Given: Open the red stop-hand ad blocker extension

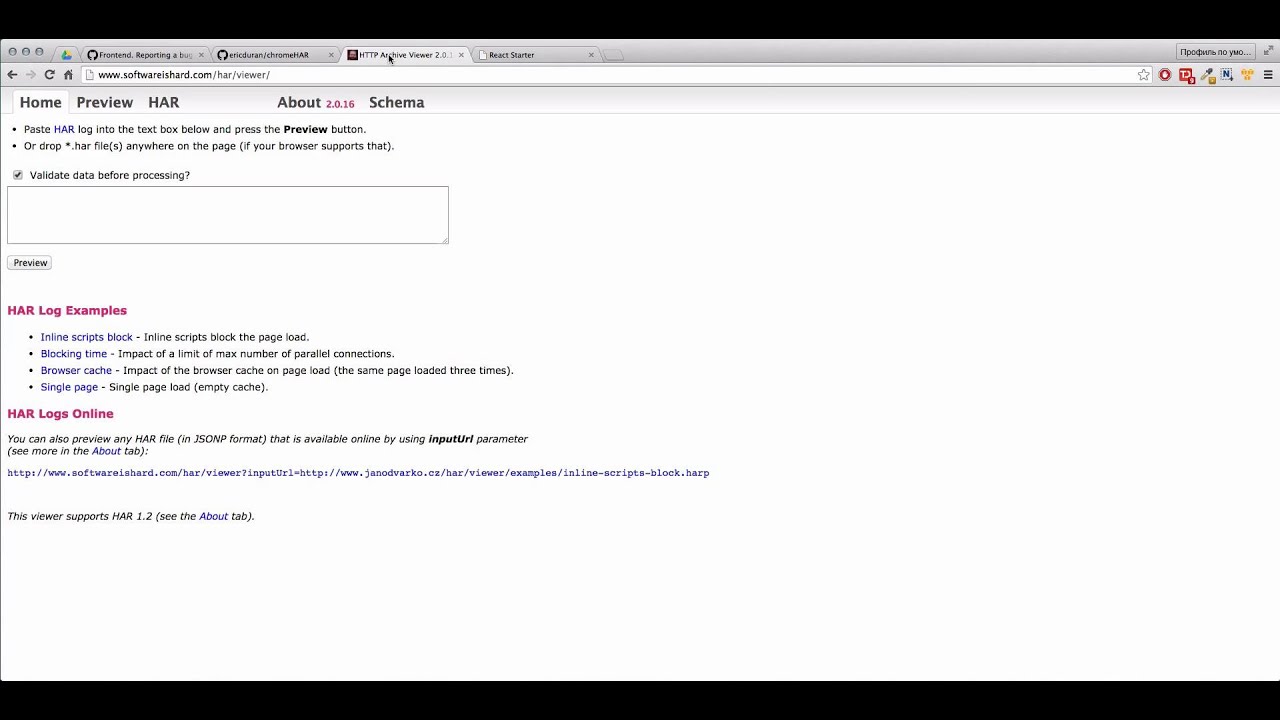Looking at the screenshot, I should (1165, 75).
